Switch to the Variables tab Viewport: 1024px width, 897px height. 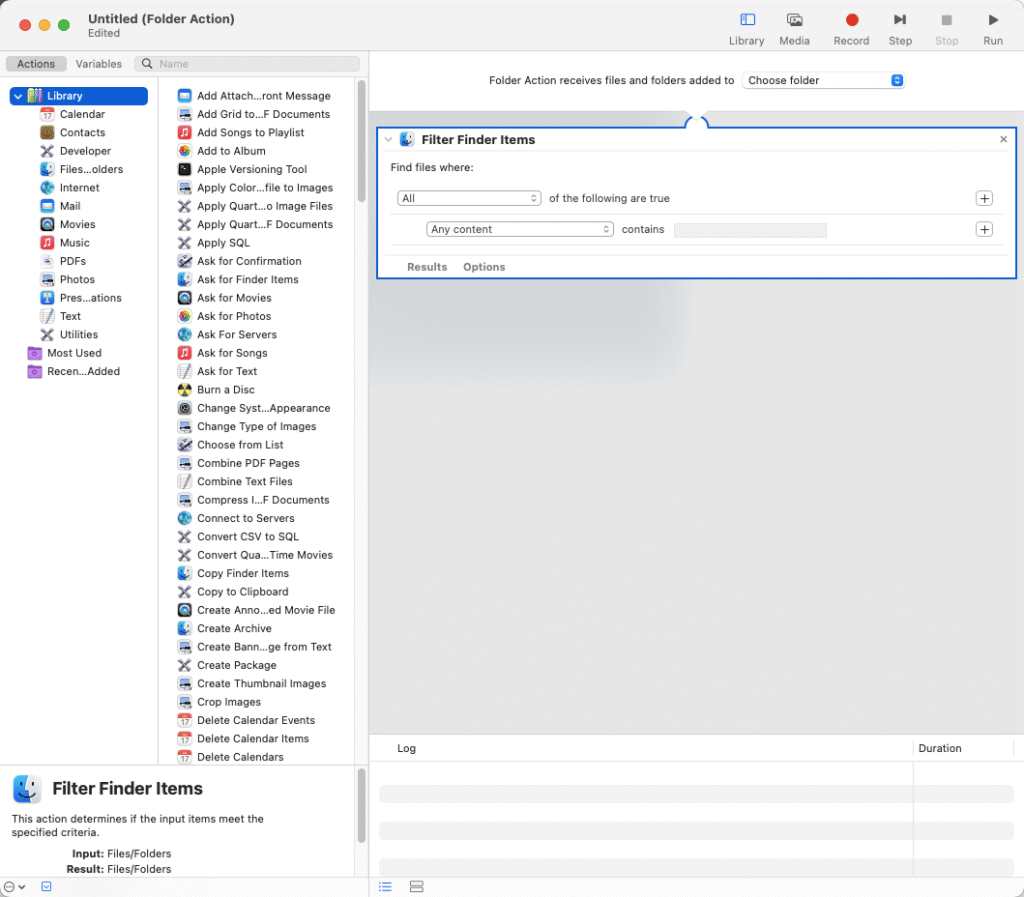tap(99, 63)
